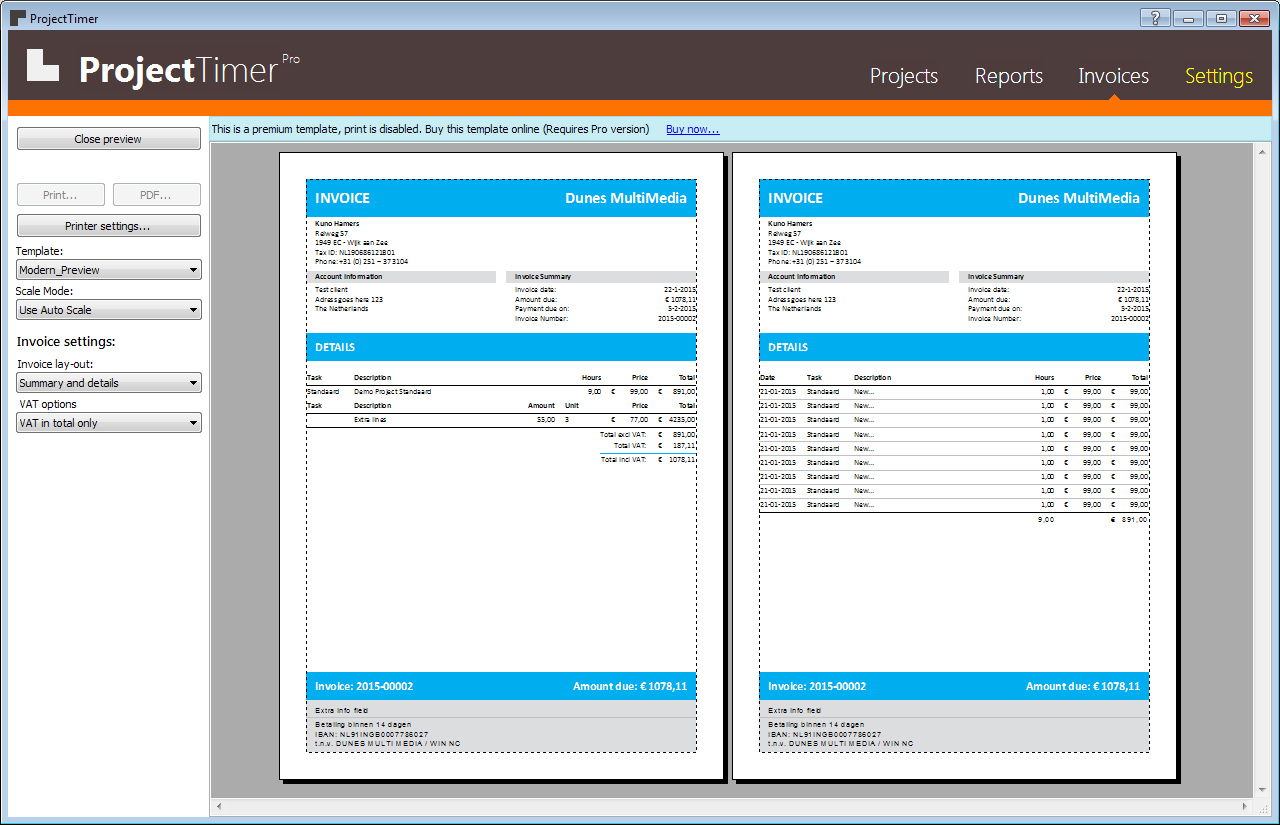Follow the Buy now... link
The image size is (1280, 825).
(693, 129)
